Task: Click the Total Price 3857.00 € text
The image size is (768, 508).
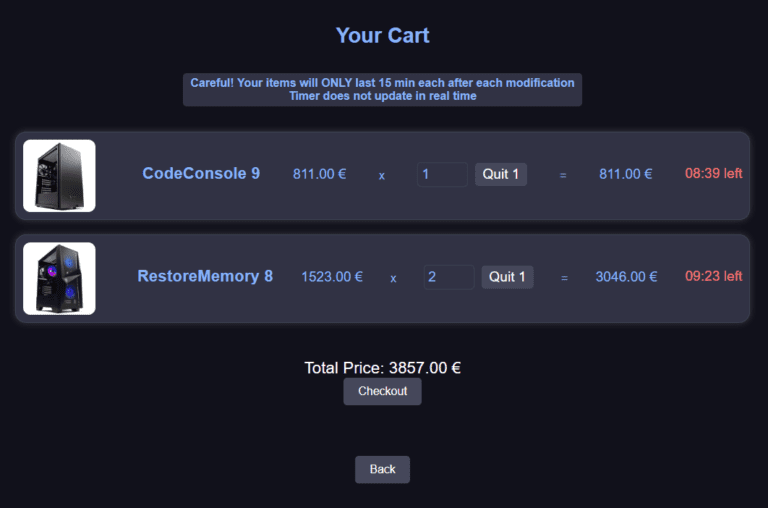Action: pos(382,368)
